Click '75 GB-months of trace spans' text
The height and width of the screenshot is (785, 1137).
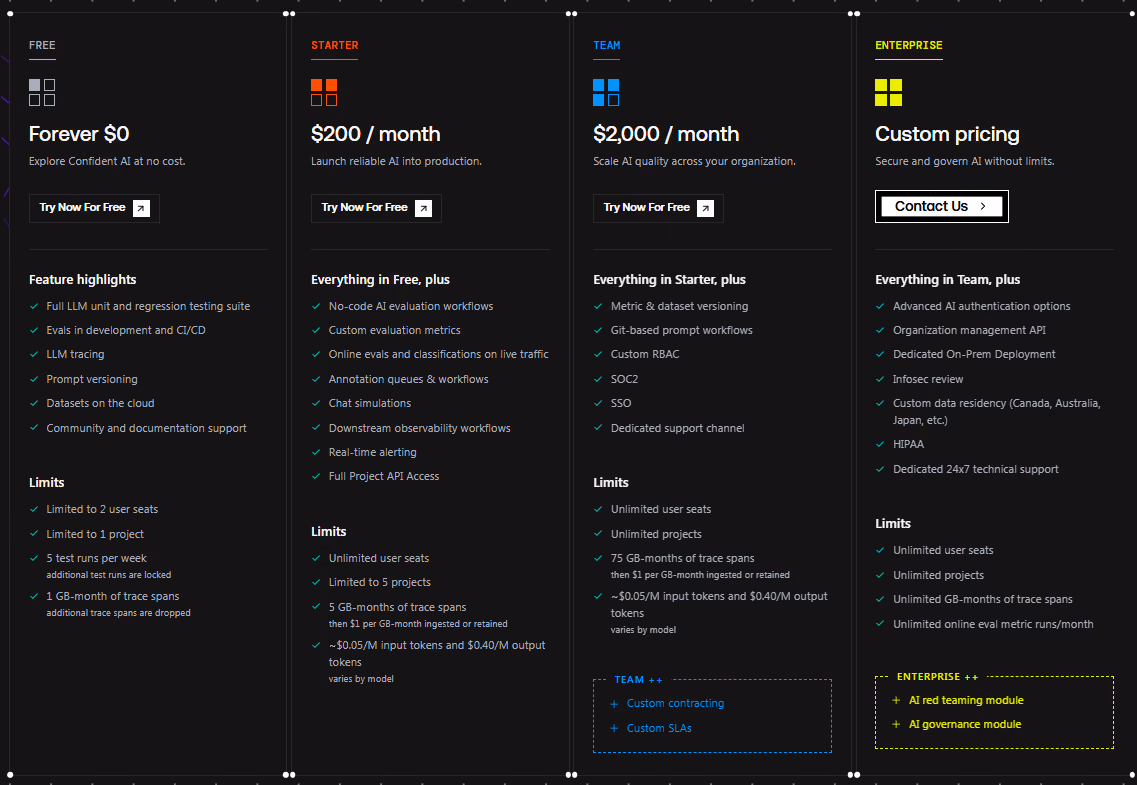pyautogui.click(x=682, y=559)
